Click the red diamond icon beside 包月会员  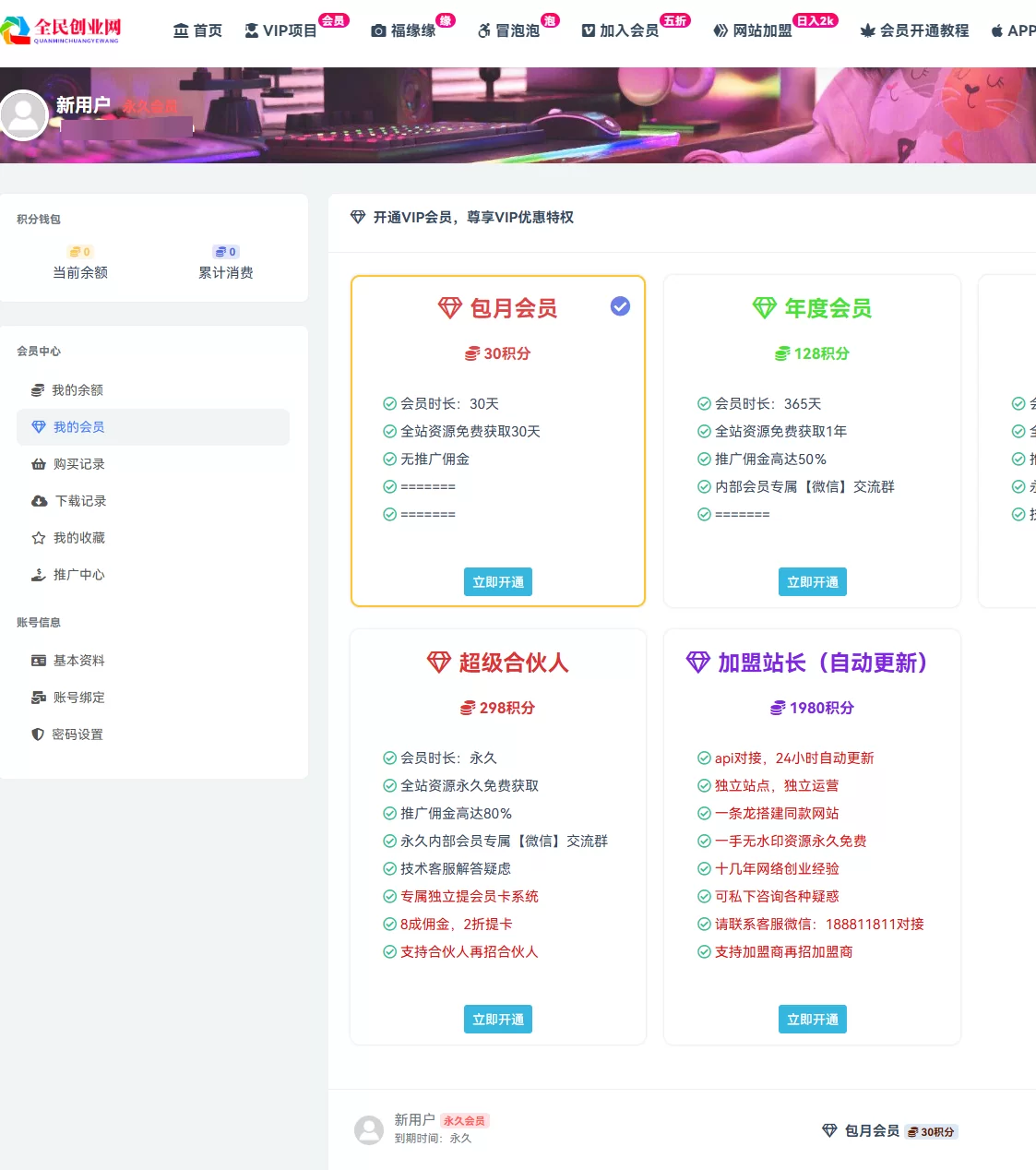(449, 308)
